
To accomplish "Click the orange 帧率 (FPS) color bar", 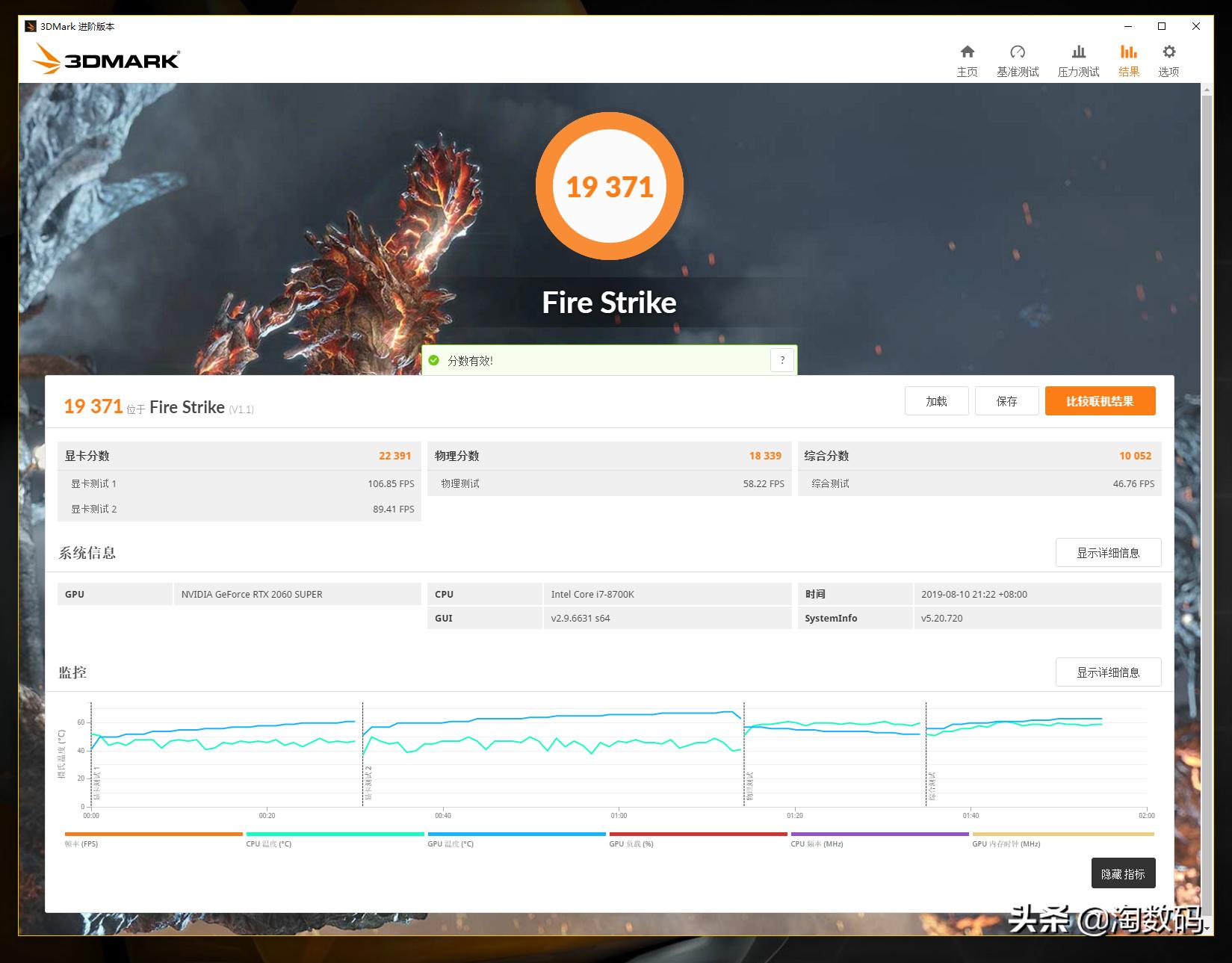I will click(x=152, y=835).
